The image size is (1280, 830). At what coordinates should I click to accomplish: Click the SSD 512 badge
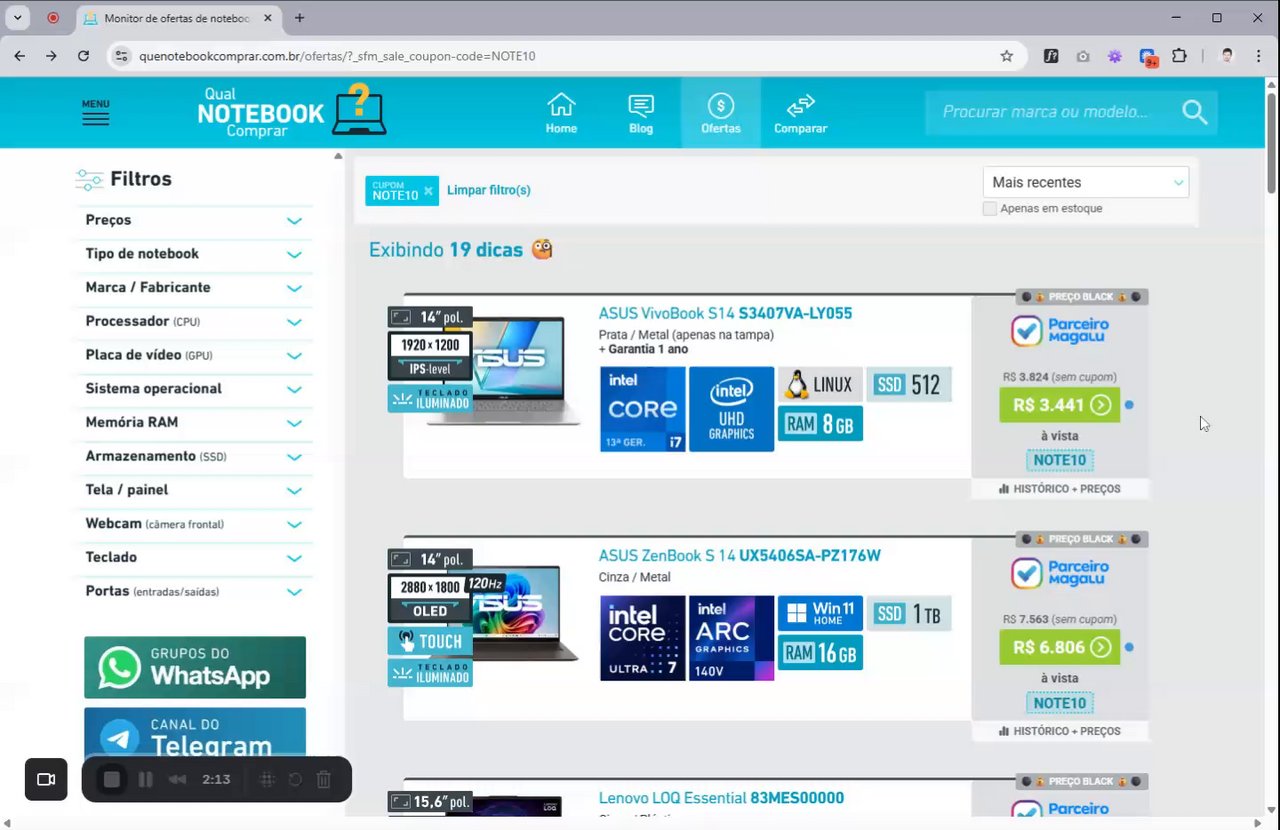coord(909,384)
